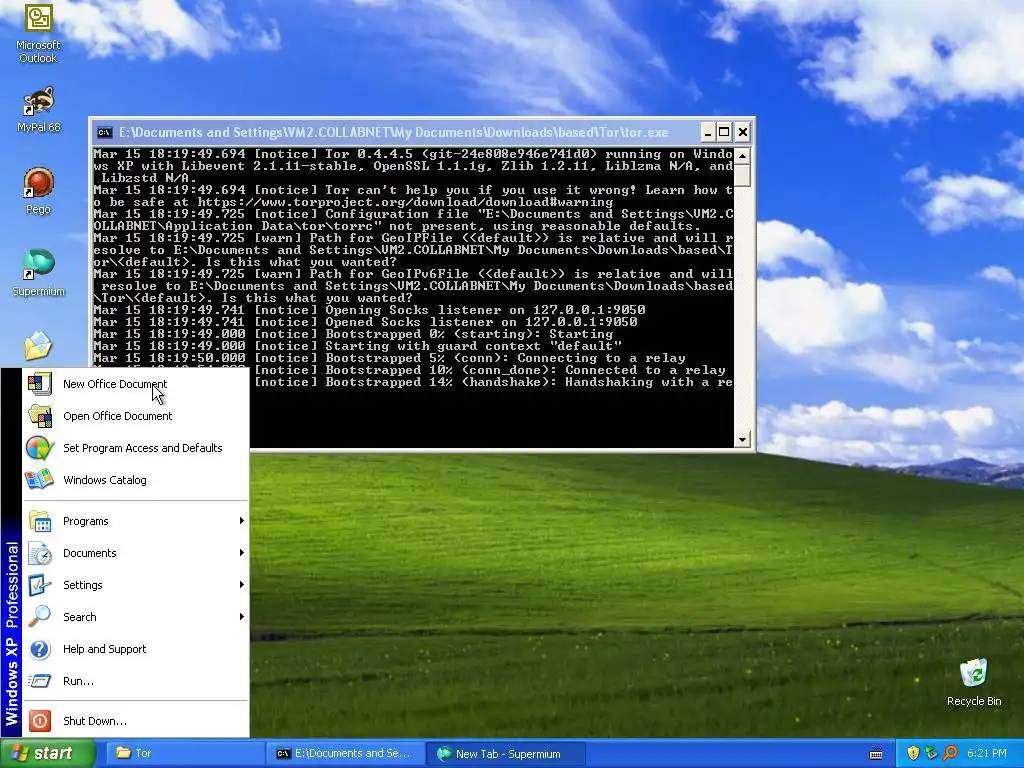Screen dimensions: 1024x768
Task: Click the 'Bootstrapped 5% (conn)' console line
Action: pyautogui.click(x=389, y=358)
